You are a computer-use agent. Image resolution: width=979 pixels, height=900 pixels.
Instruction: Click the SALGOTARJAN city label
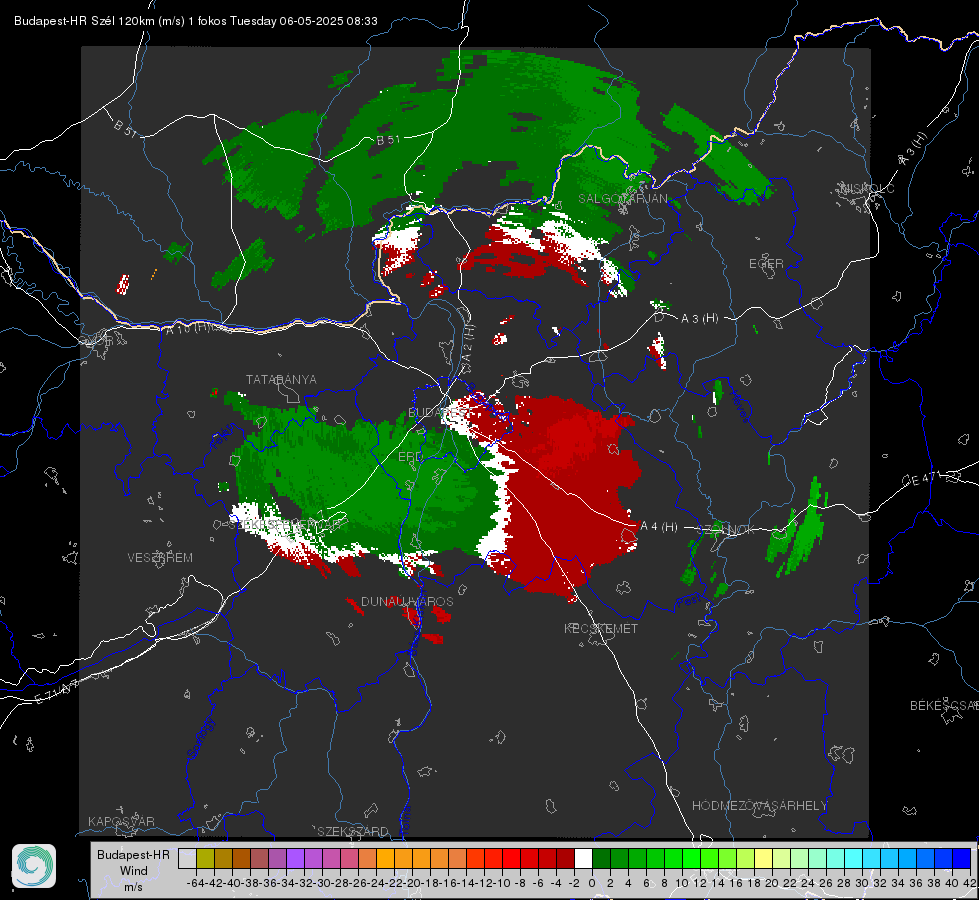point(622,199)
